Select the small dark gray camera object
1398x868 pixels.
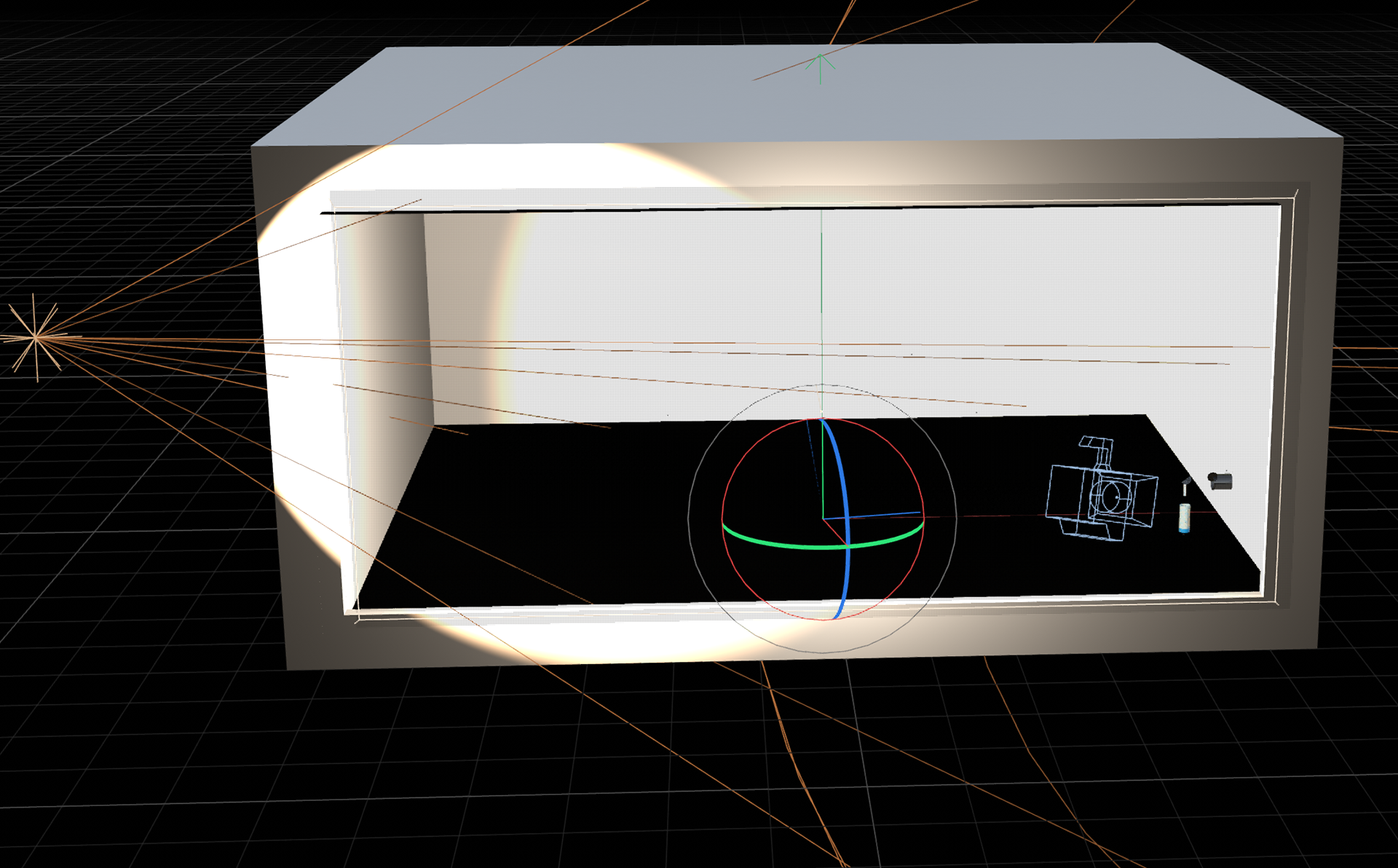click(x=1220, y=481)
